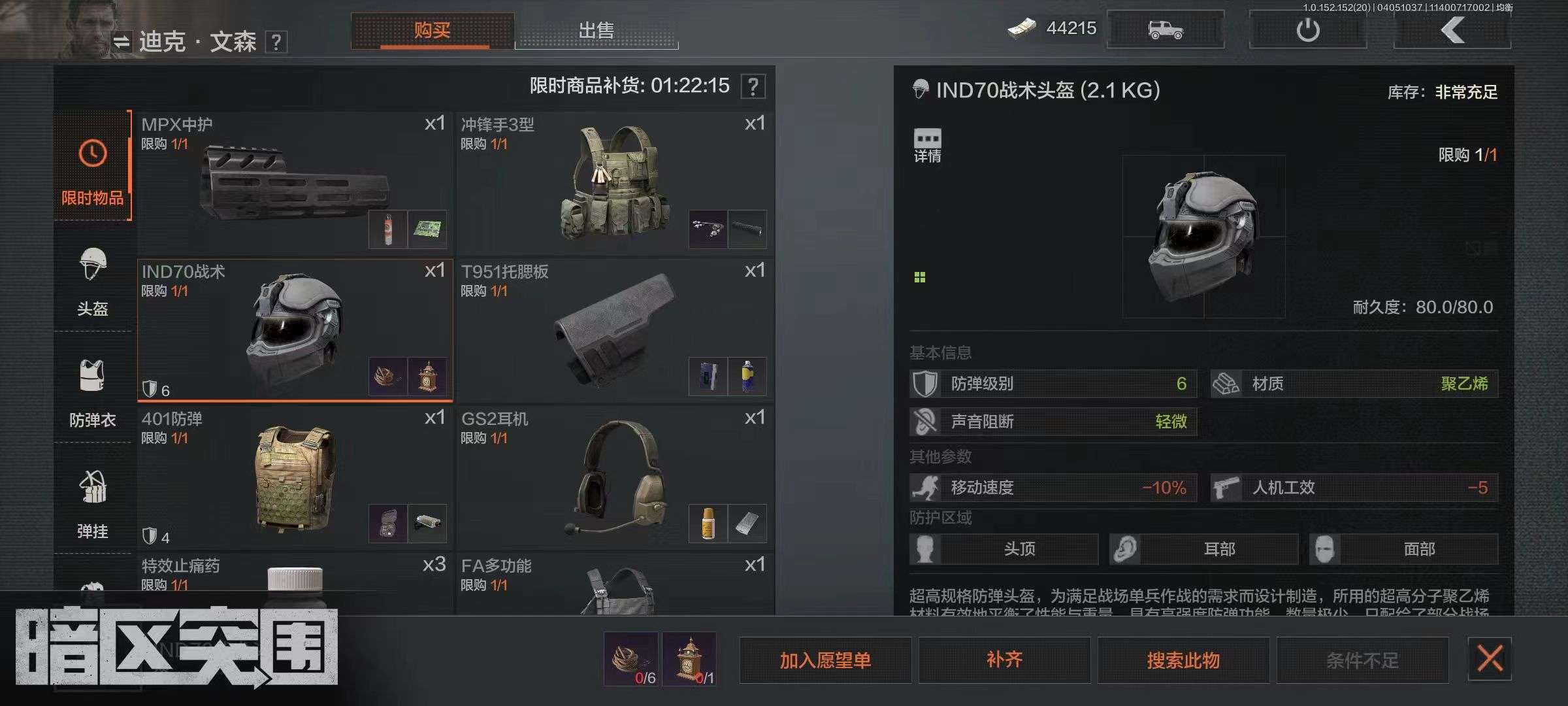The image size is (1568, 706).
Task: Go back with the arrow icon
Action: click(1452, 30)
